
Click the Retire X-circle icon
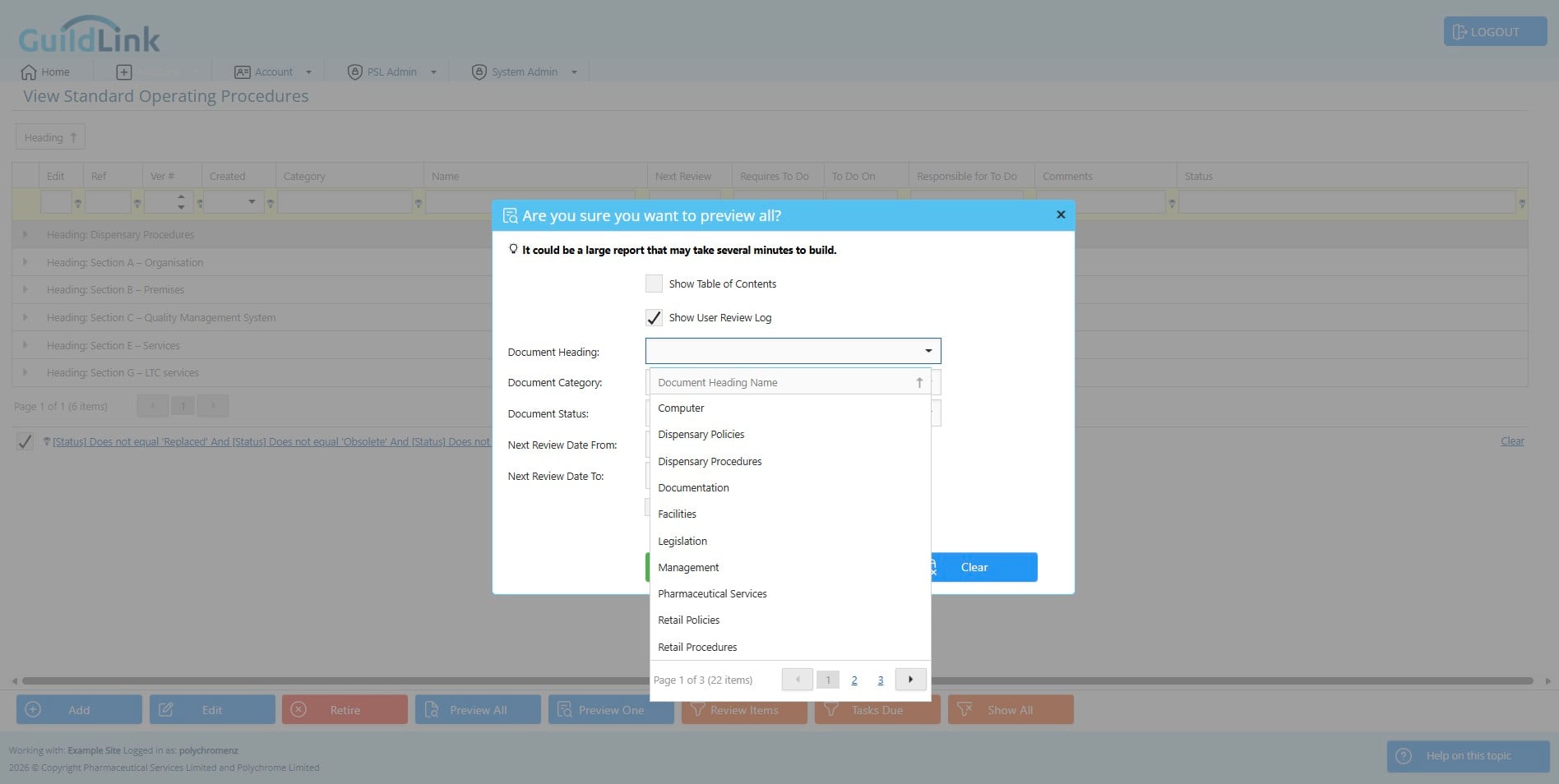click(x=299, y=709)
